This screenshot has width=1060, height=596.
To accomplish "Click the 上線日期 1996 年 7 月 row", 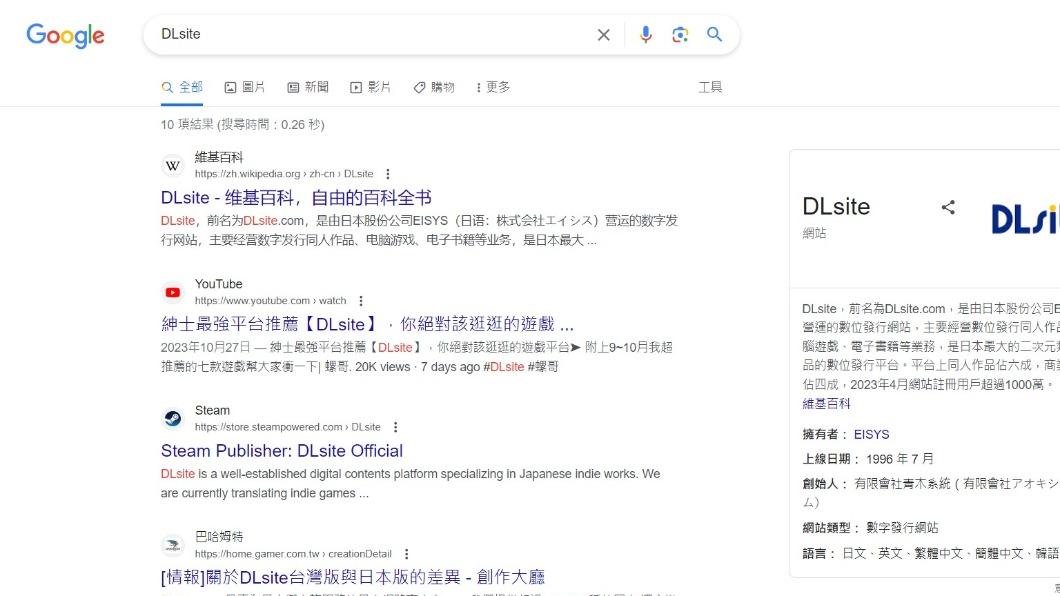I will [868, 459].
